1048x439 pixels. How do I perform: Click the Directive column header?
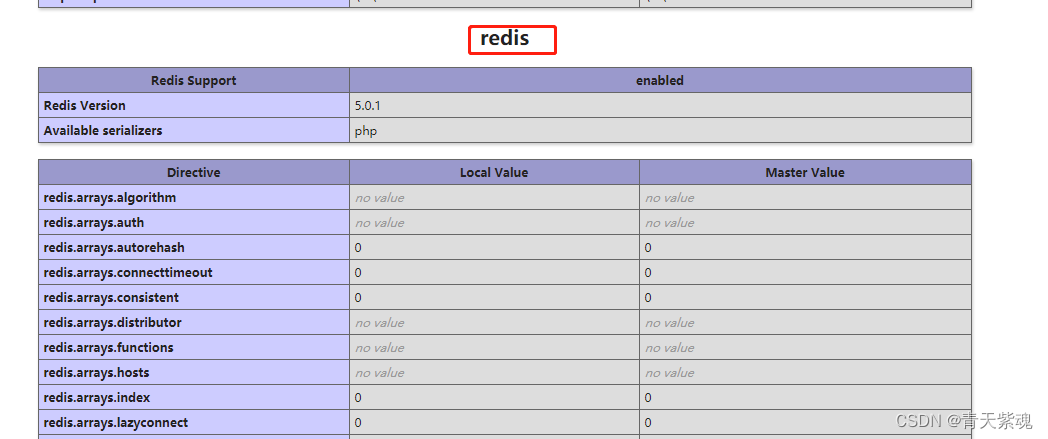(194, 172)
